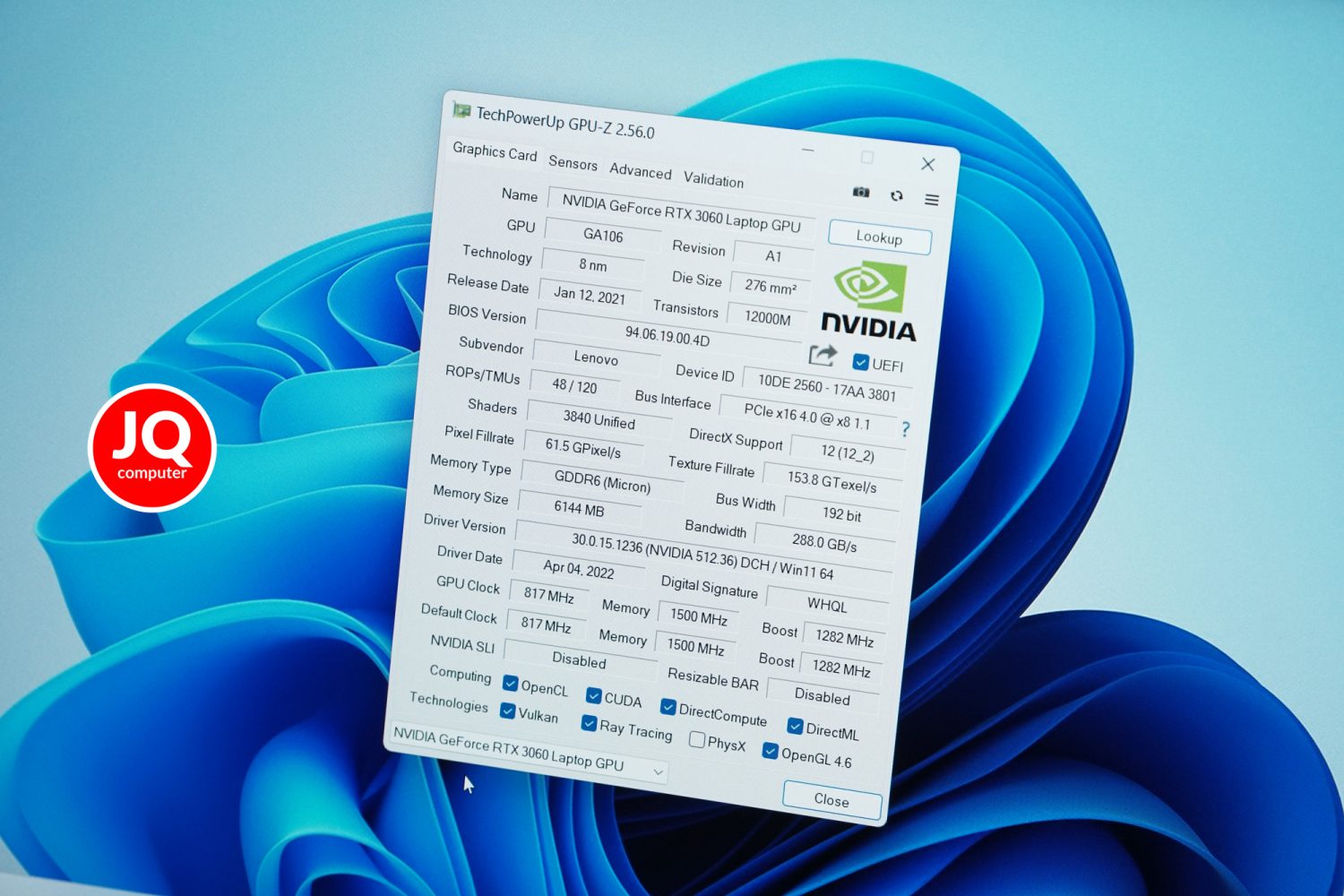1344x896 pixels.
Task: Toggle the UEFI checkbox
Action: 861,362
